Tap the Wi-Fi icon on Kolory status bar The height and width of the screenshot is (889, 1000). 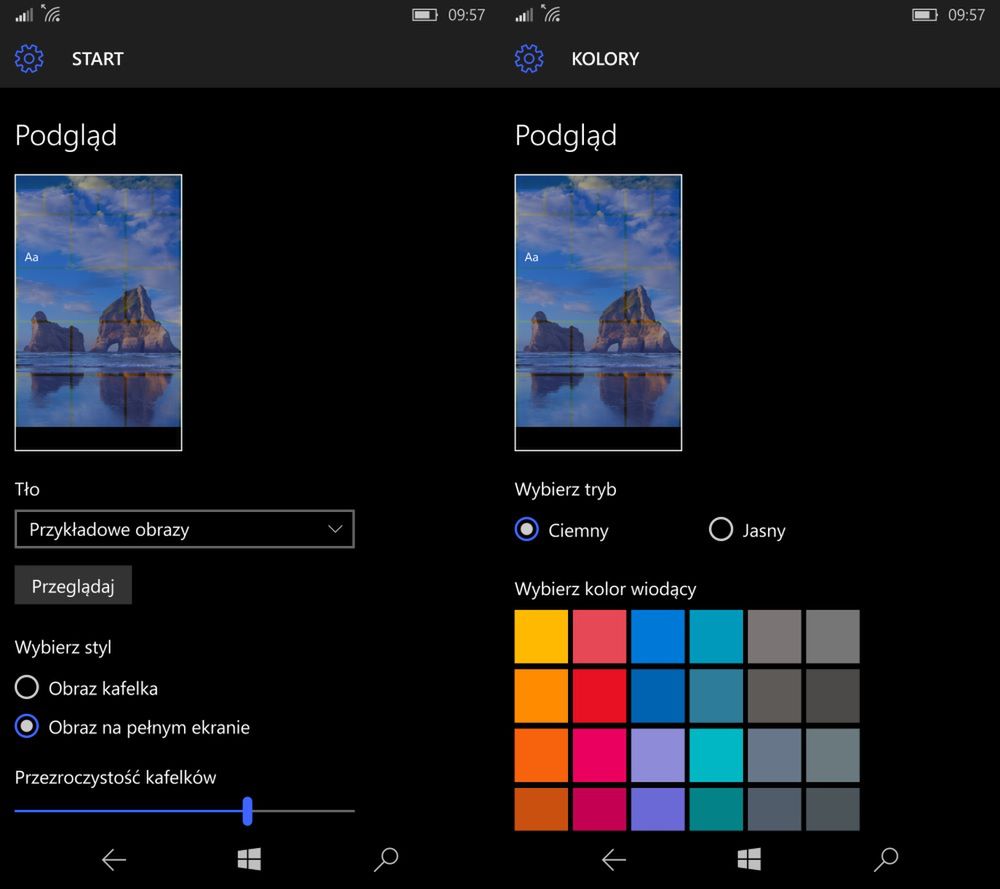551,13
